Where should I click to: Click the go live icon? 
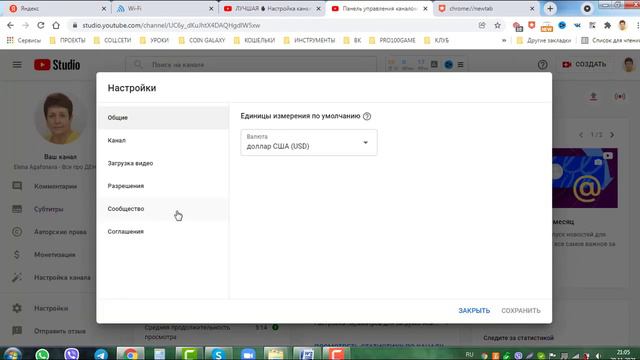pyautogui.click(x=620, y=97)
